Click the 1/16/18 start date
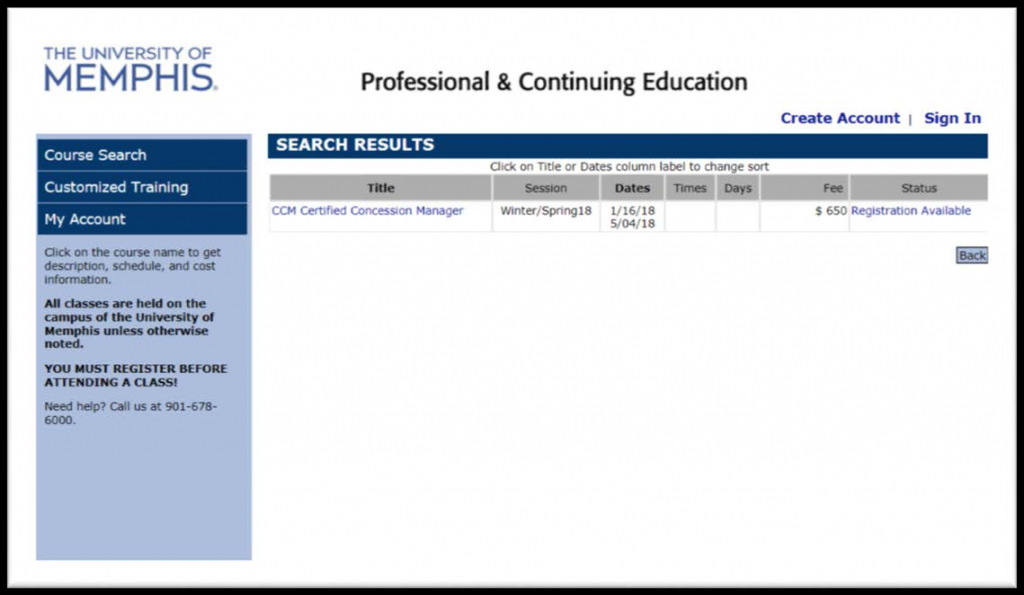The height and width of the screenshot is (595, 1024). point(632,211)
